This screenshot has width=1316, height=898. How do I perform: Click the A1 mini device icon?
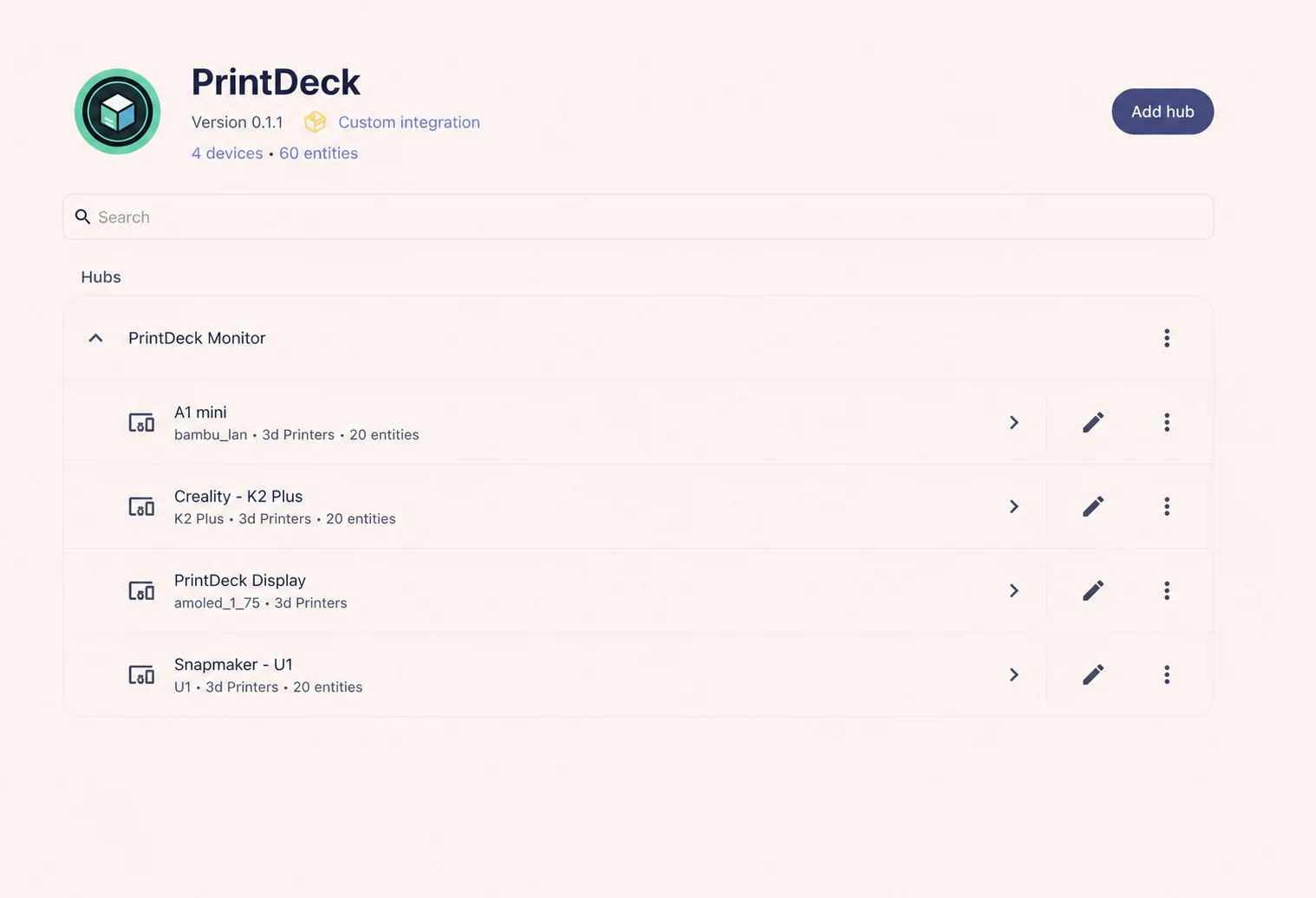[x=141, y=423]
